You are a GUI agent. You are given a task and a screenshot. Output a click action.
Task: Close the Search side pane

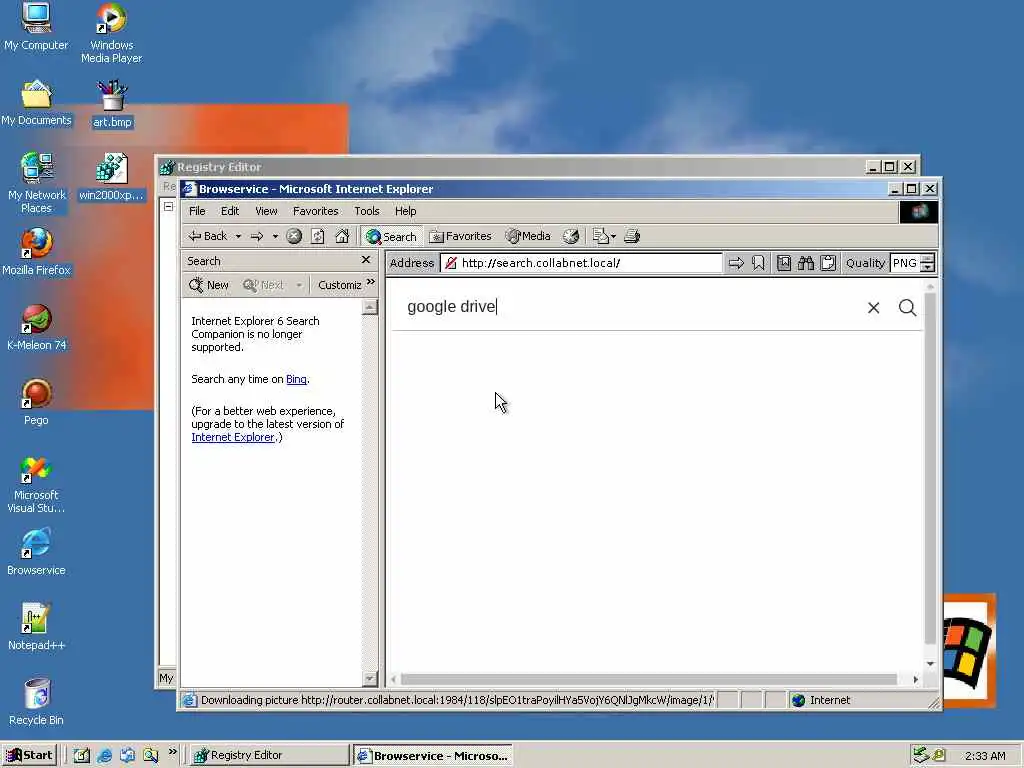366,260
